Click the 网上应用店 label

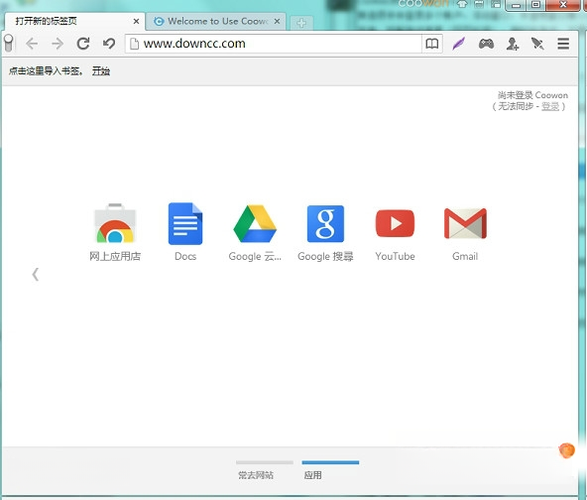pos(115,256)
